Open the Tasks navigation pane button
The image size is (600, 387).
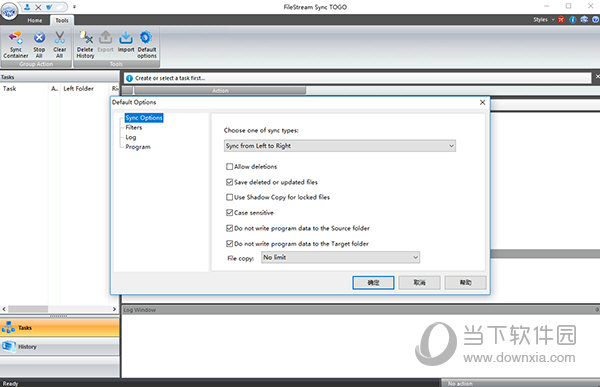(60, 328)
